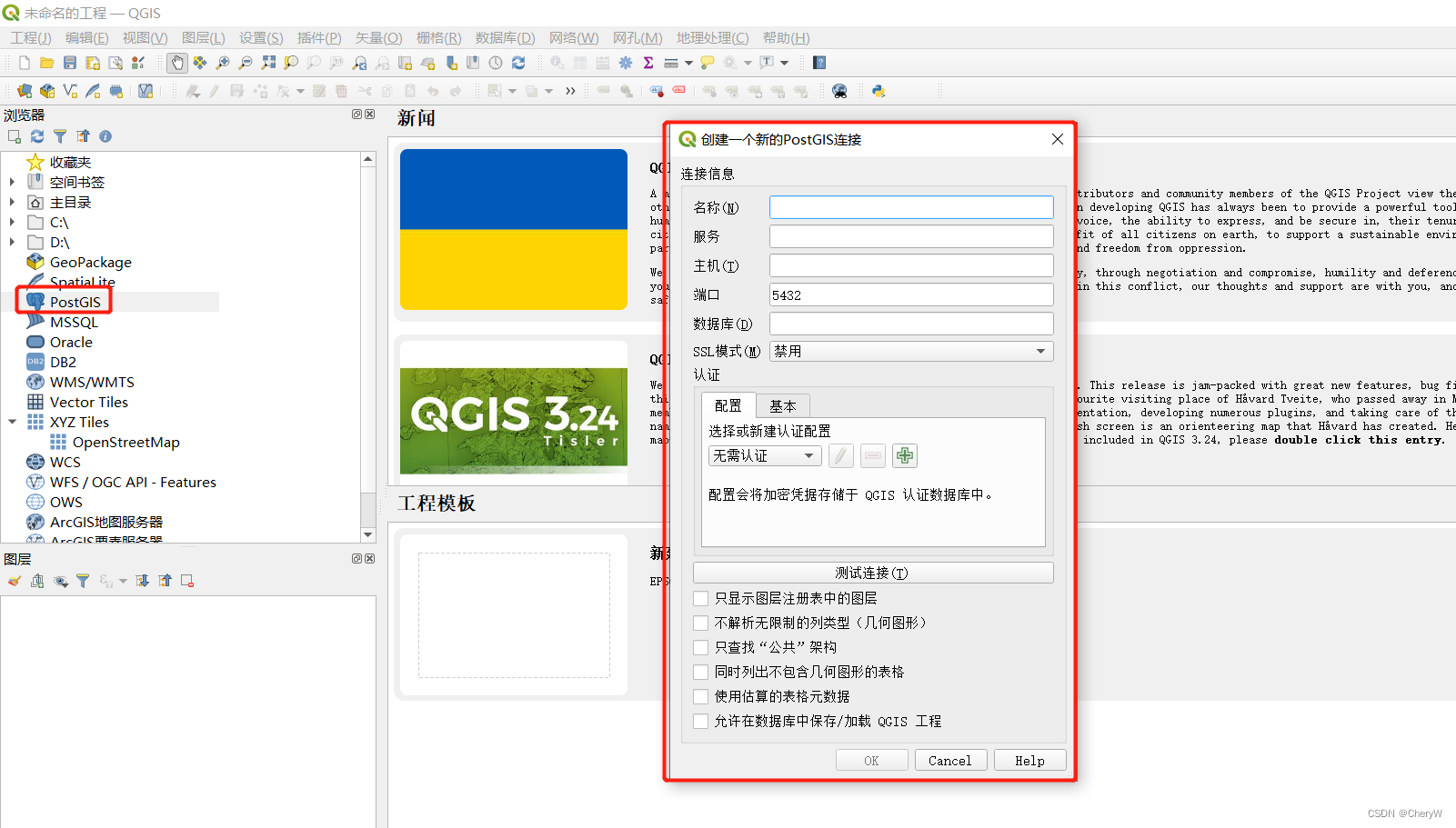
Task: Enable 只显示图层注册表中的图层 checkbox
Action: 700,598
